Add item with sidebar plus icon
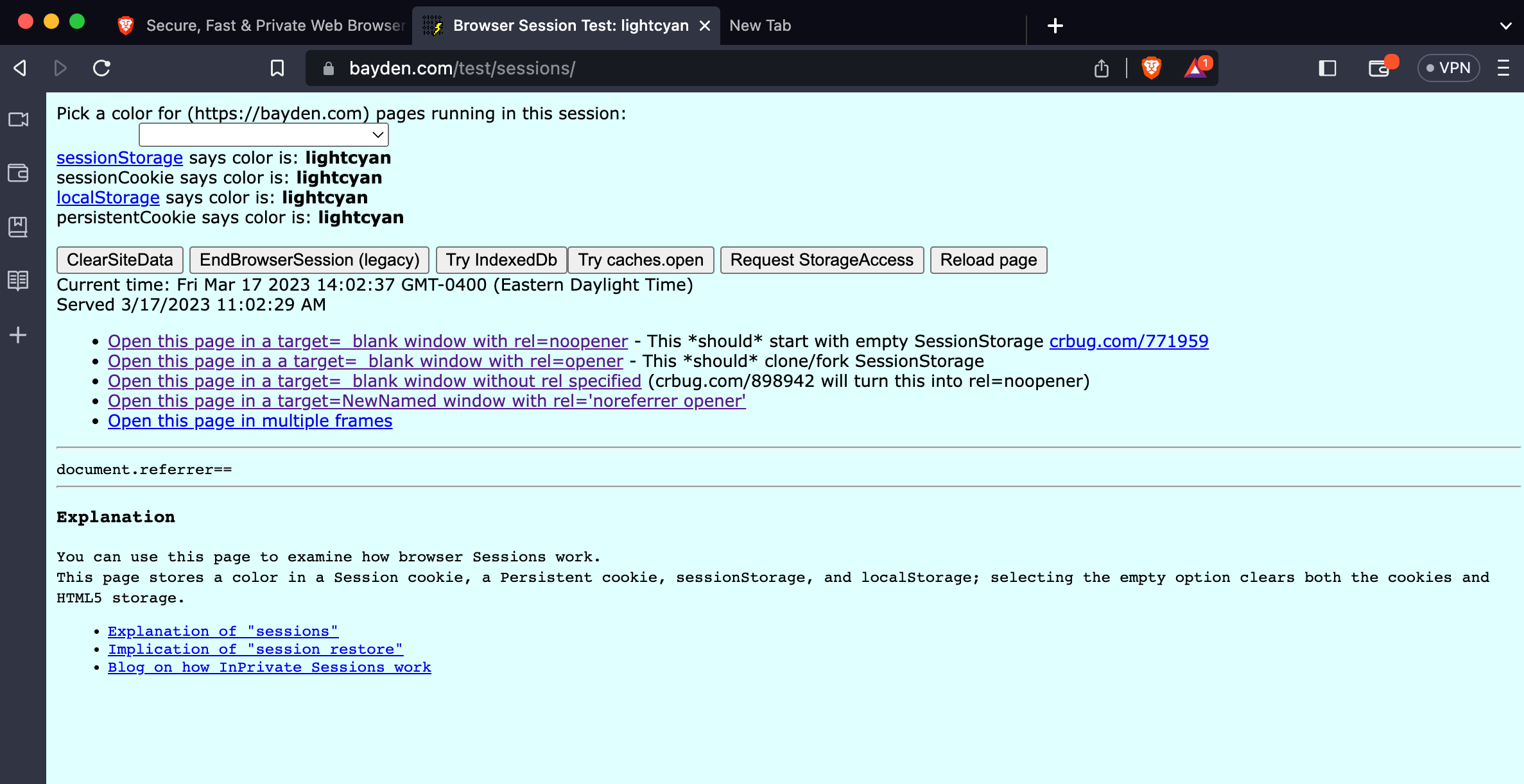The width and height of the screenshot is (1524, 784). [18, 335]
